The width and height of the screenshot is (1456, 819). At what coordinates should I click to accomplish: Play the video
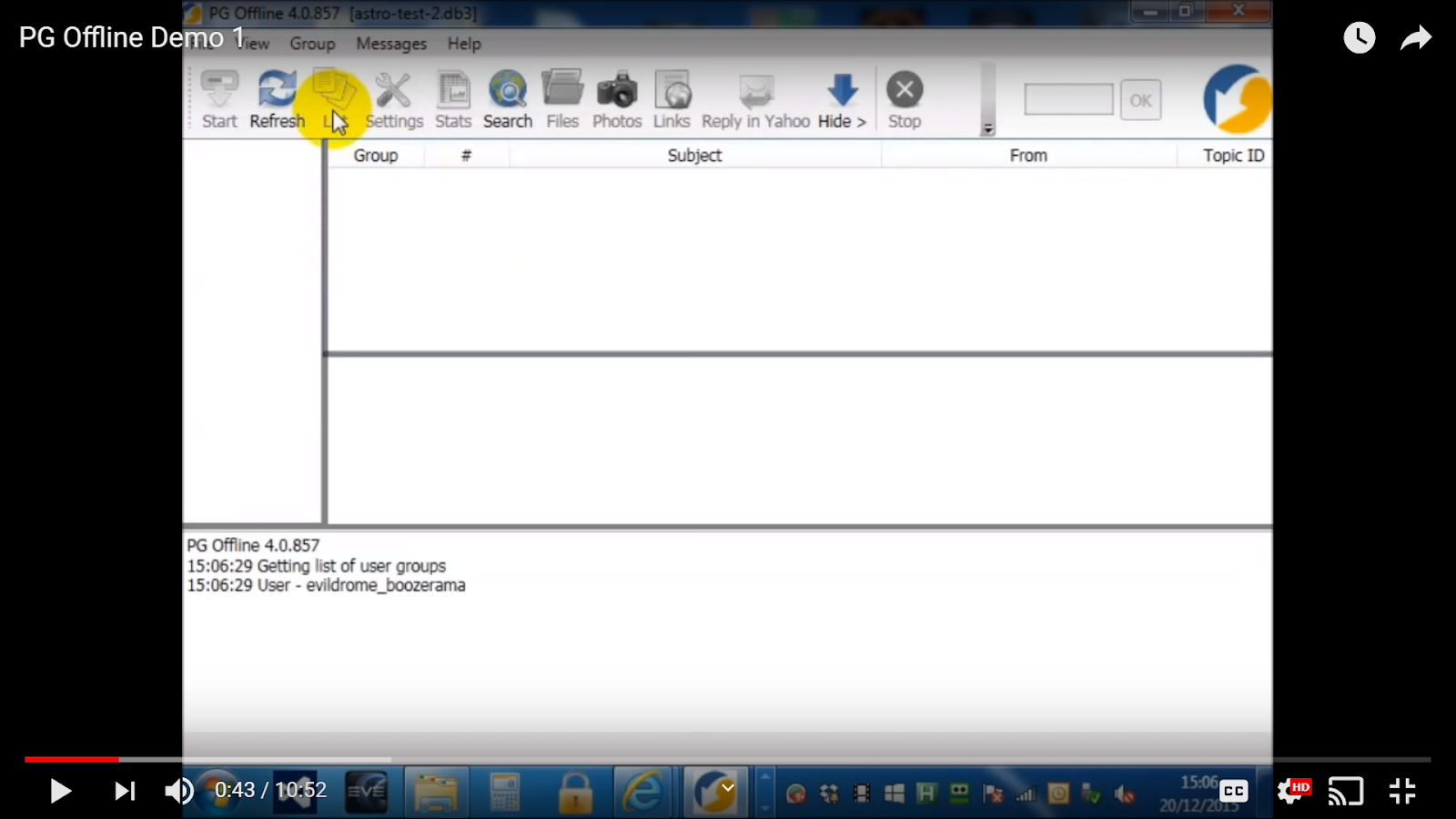tap(60, 791)
